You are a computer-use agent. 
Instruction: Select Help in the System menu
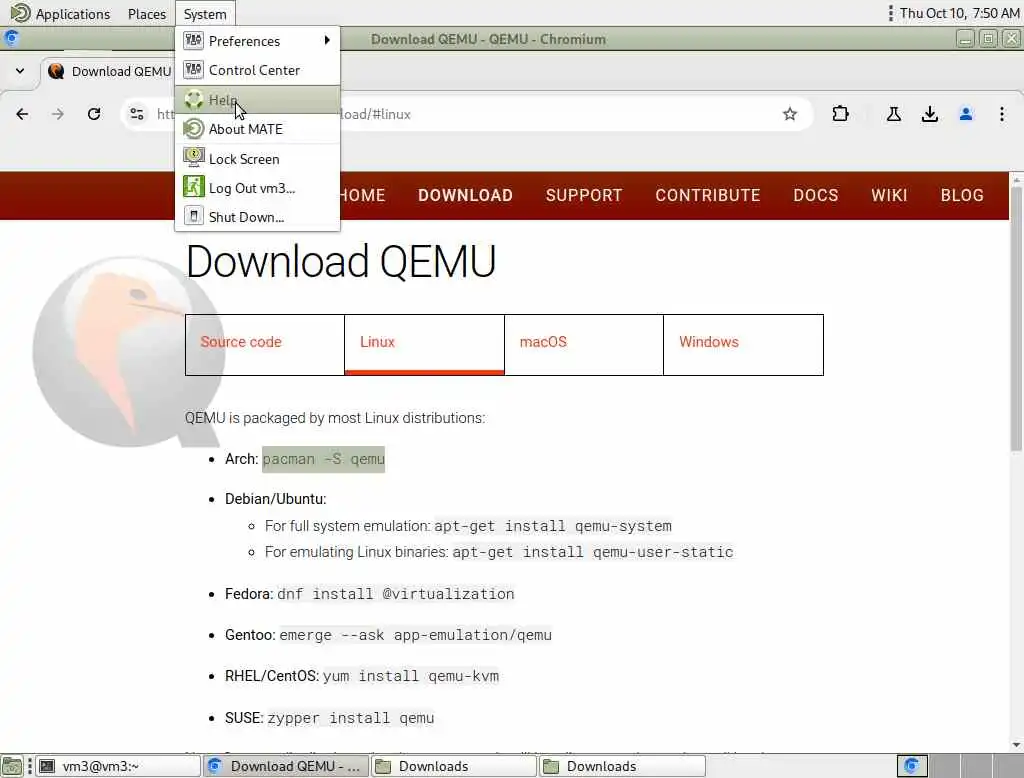tap(257, 100)
